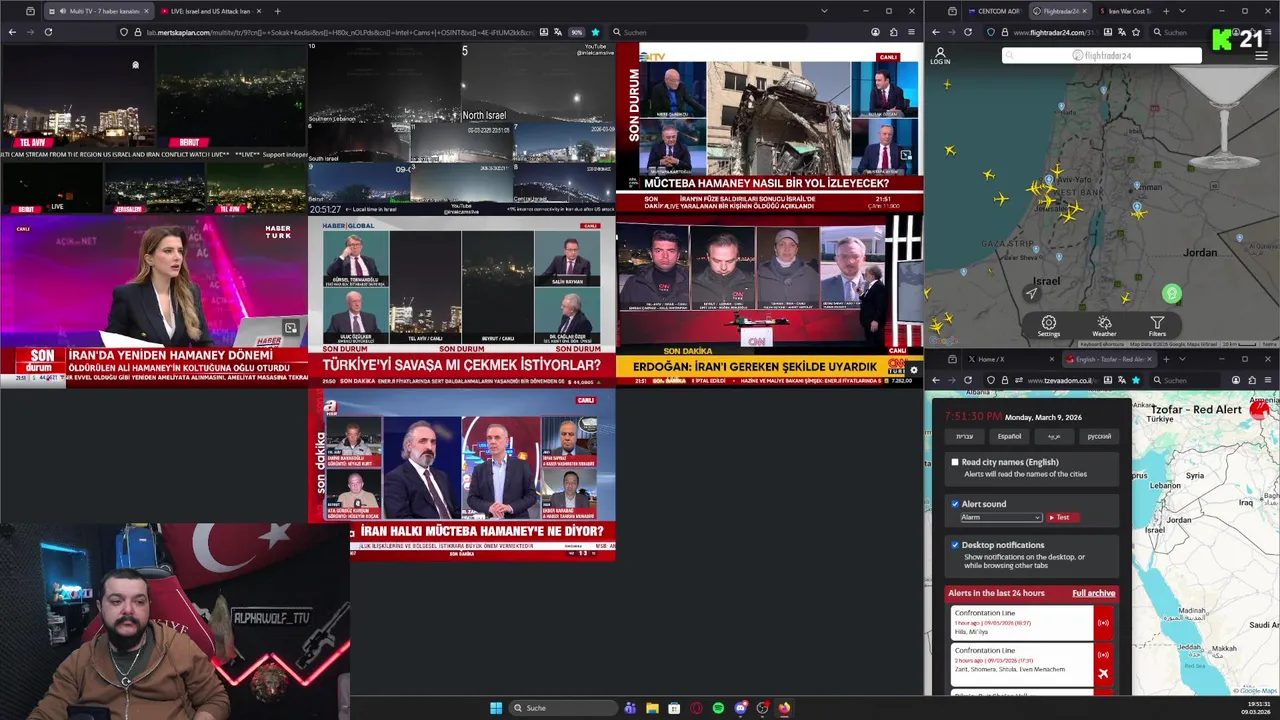Image resolution: width=1280 pixels, height=720 pixels.
Task: Toggle the Desktop notifications checkbox
Action: tap(955, 545)
